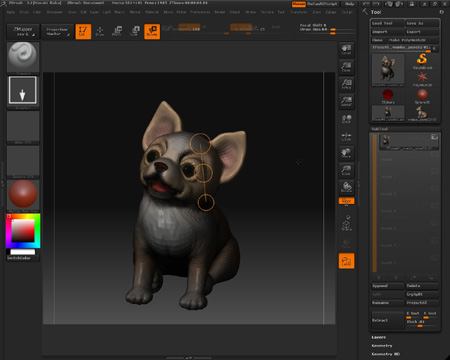Select the dog current tool thumbnail
Viewport: 450px width, 360px height.
[388, 69]
